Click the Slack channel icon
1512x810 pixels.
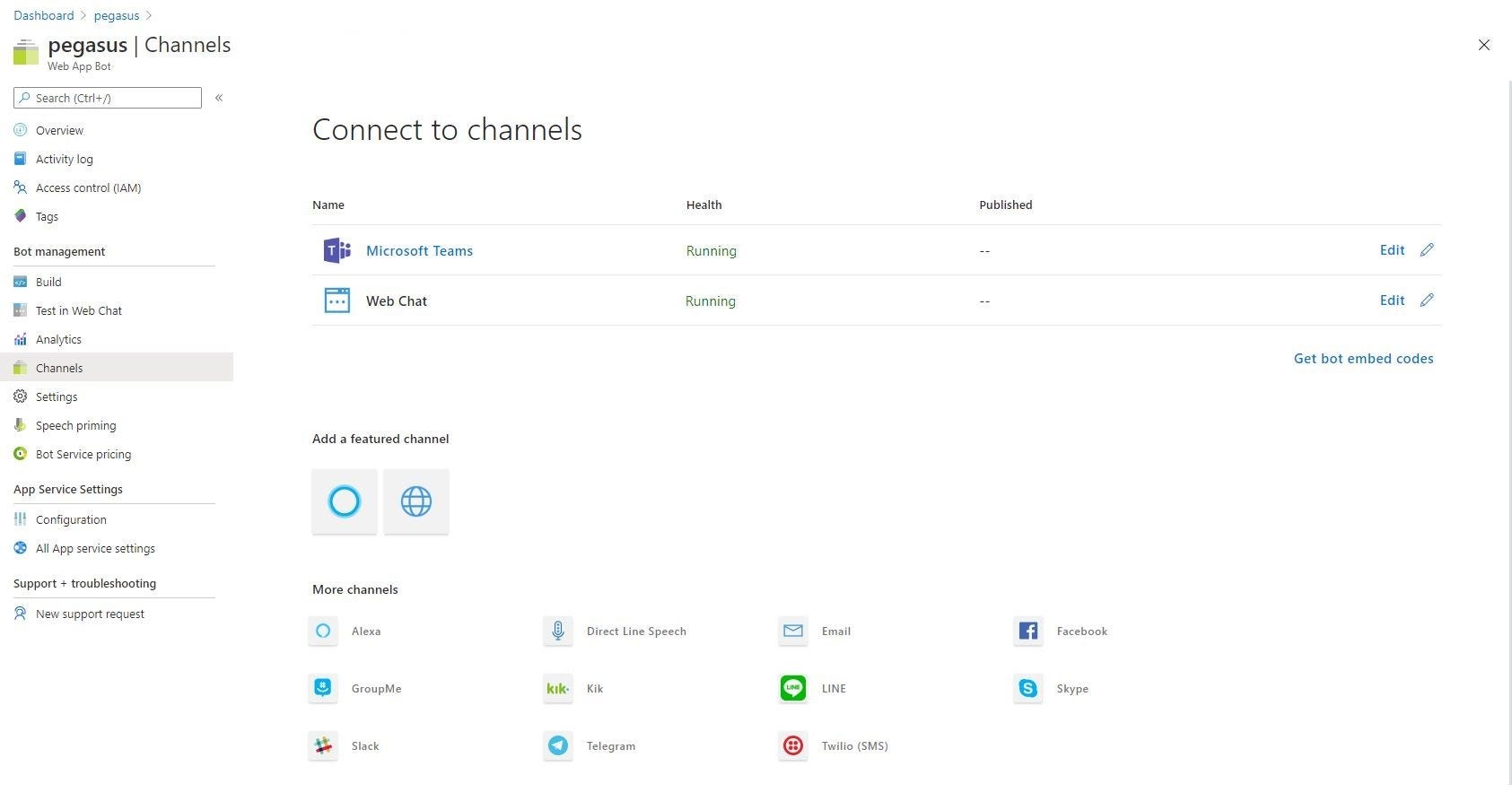point(323,745)
